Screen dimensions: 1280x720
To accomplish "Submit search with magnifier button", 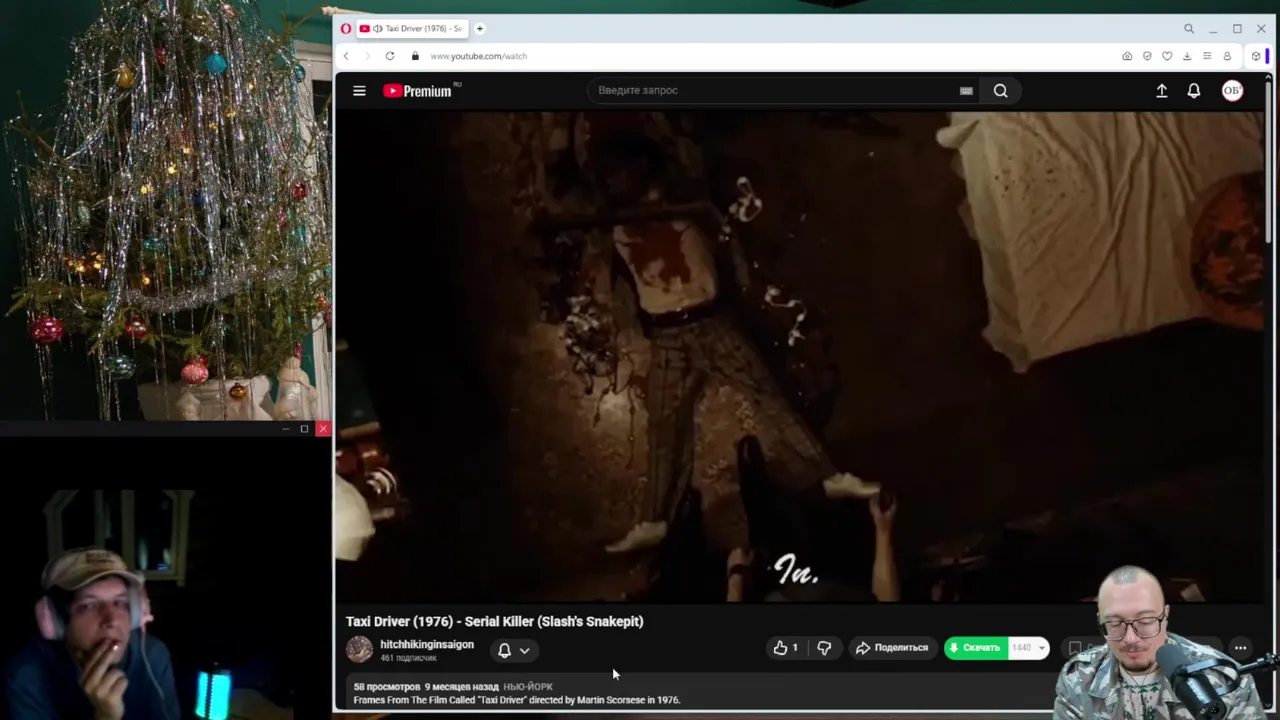I will coord(1001,91).
